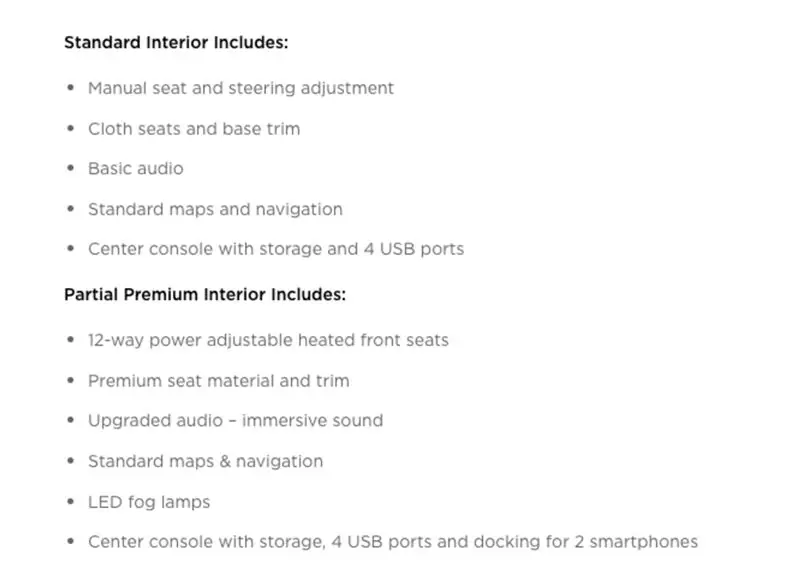The width and height of the screenshot is (800, 570).
Task: Click '12-way power adjustable heated front seats'
Action: pos(268,340)
